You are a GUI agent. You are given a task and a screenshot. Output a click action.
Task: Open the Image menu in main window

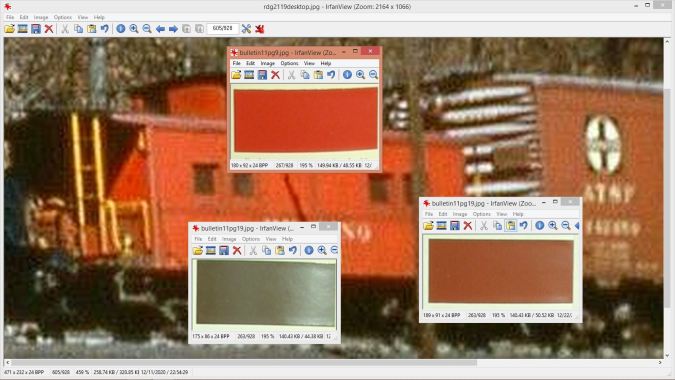point(41,17)
